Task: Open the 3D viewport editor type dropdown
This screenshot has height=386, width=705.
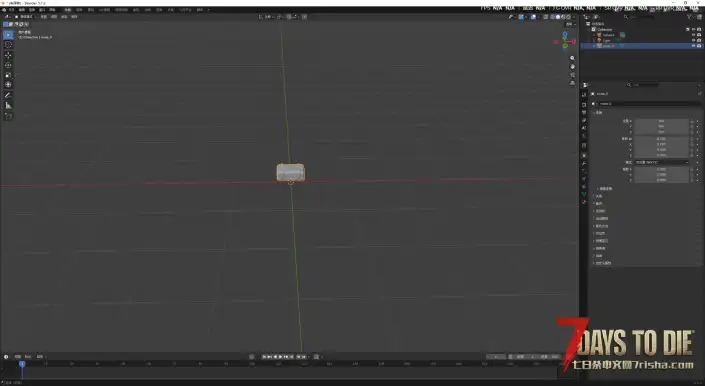Action: click(8, 17)
